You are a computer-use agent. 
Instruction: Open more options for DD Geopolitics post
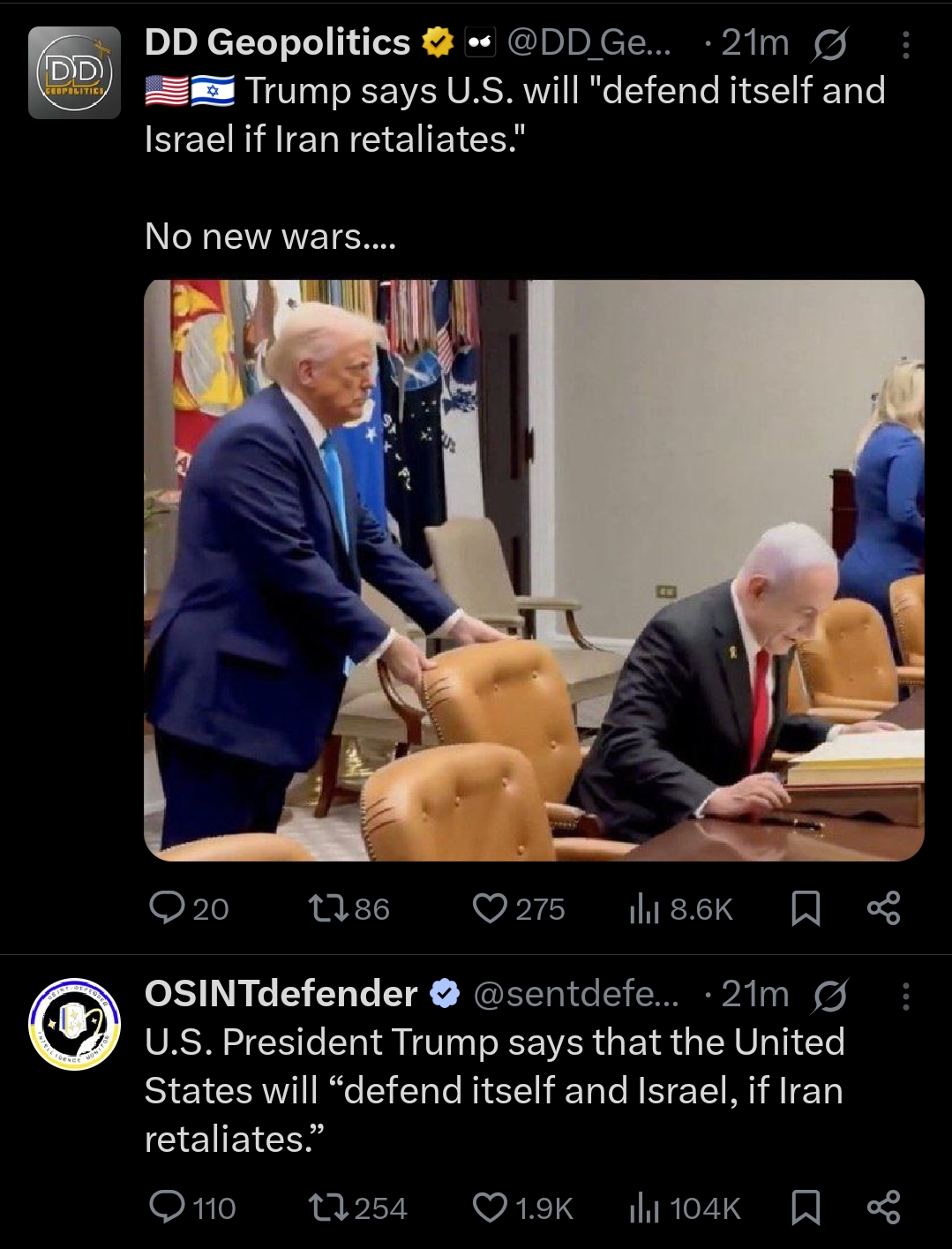coord(905,45)
